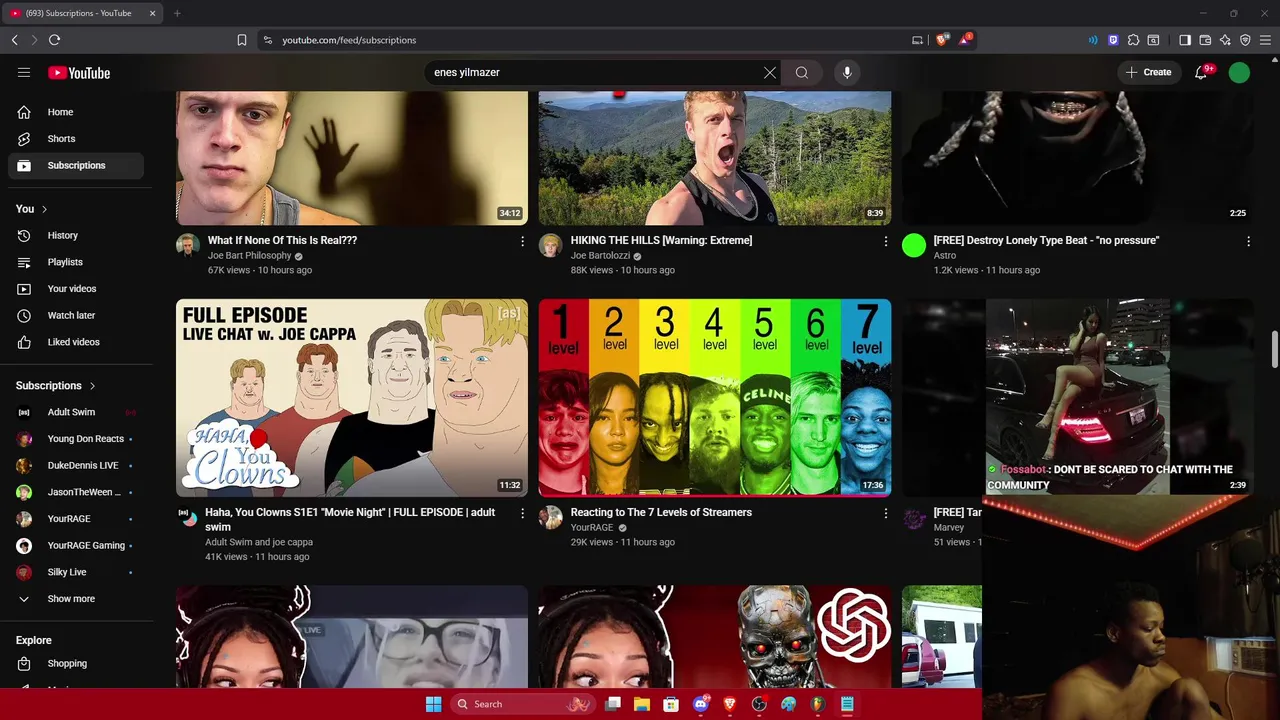Click the taskbar Search box
Screen dimensions: 1280x720
(x=522, y=704)
